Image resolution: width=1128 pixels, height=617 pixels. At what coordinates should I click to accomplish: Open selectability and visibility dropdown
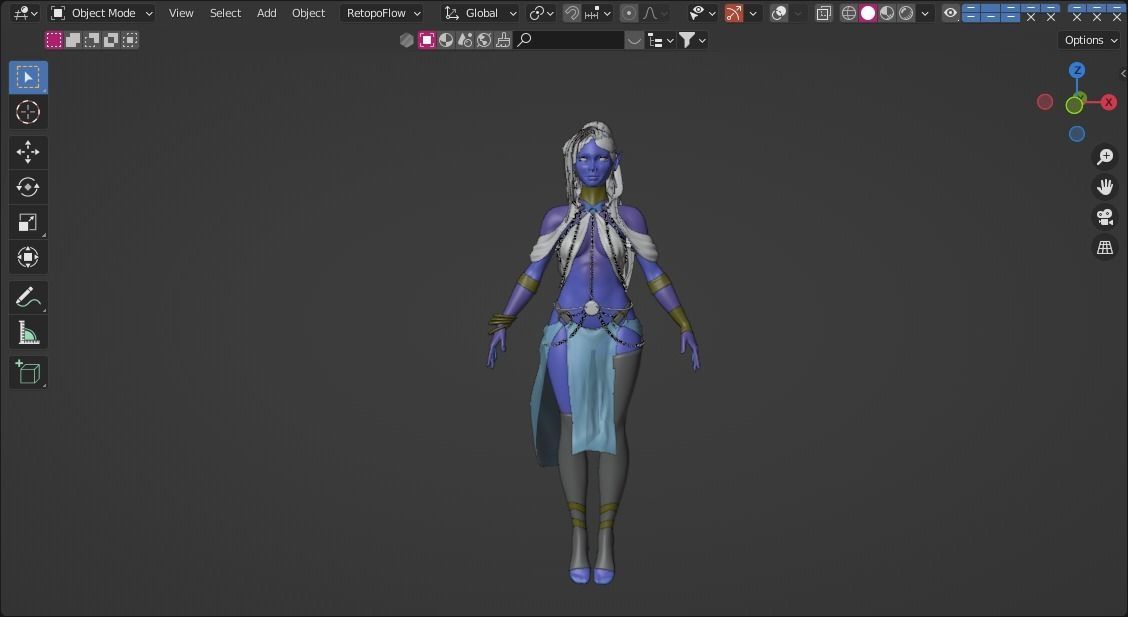click(x=702, y=13)
